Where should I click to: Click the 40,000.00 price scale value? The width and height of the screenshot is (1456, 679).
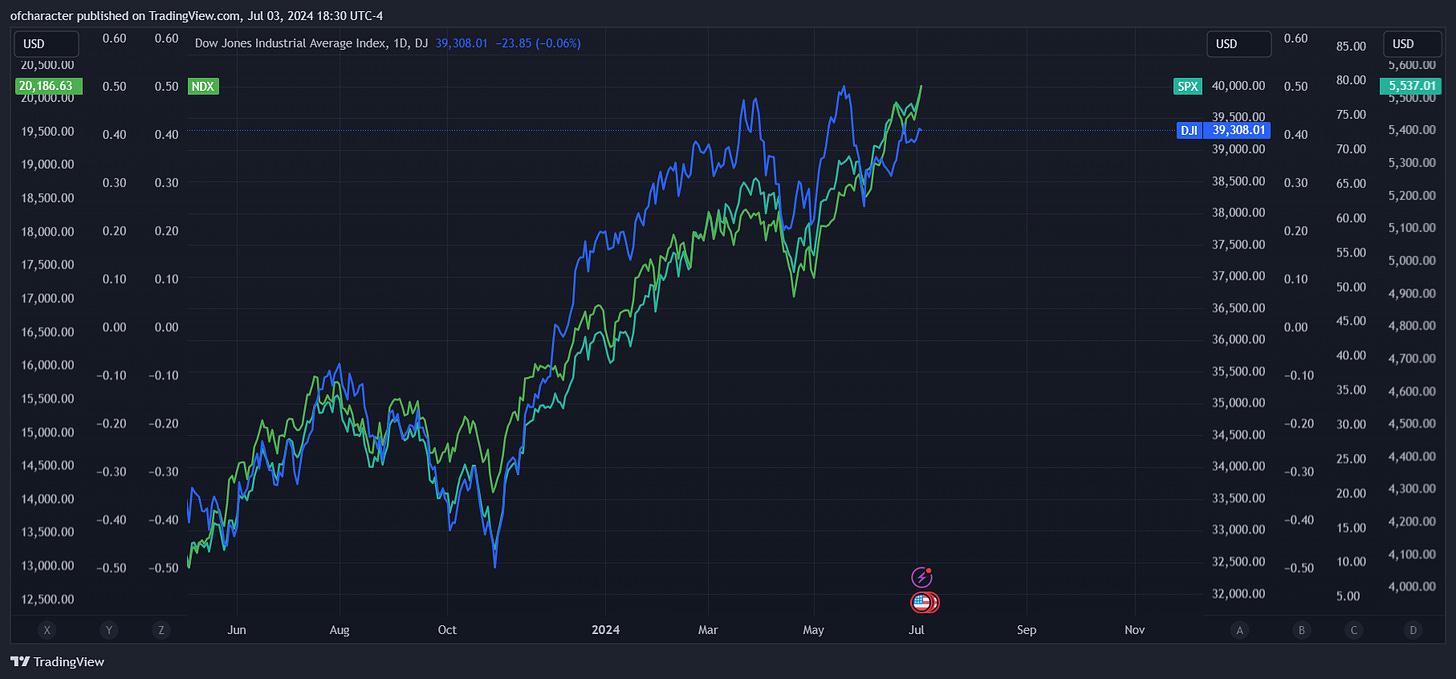1238,86
